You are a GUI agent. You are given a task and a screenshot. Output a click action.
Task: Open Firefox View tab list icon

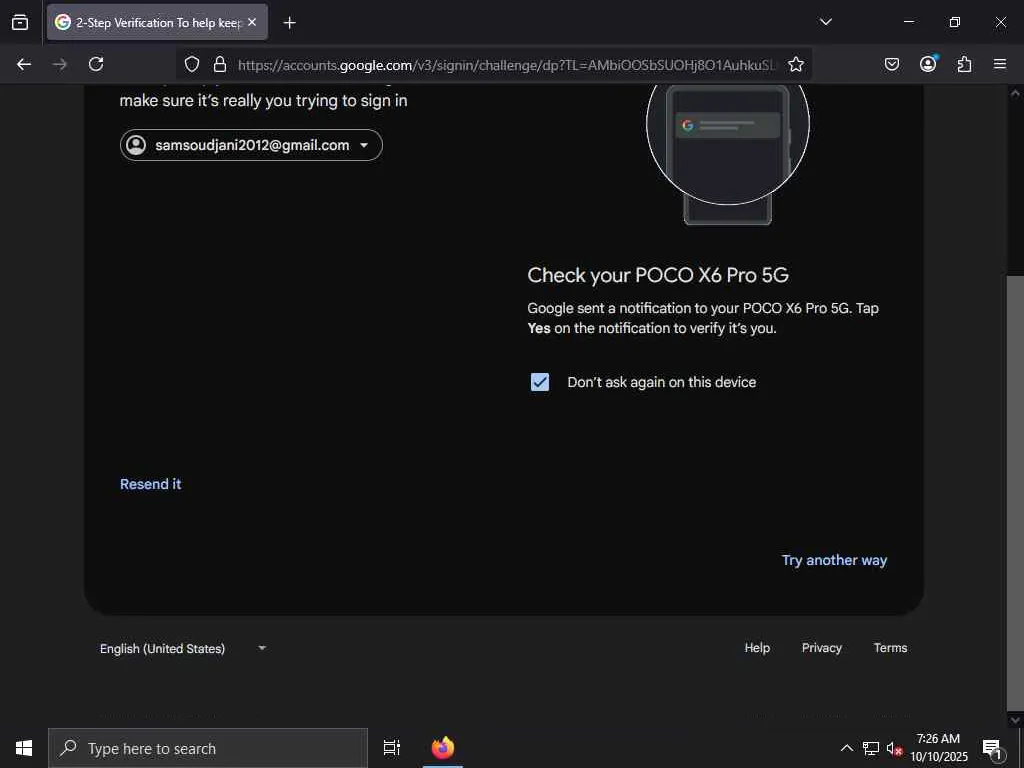20,22
